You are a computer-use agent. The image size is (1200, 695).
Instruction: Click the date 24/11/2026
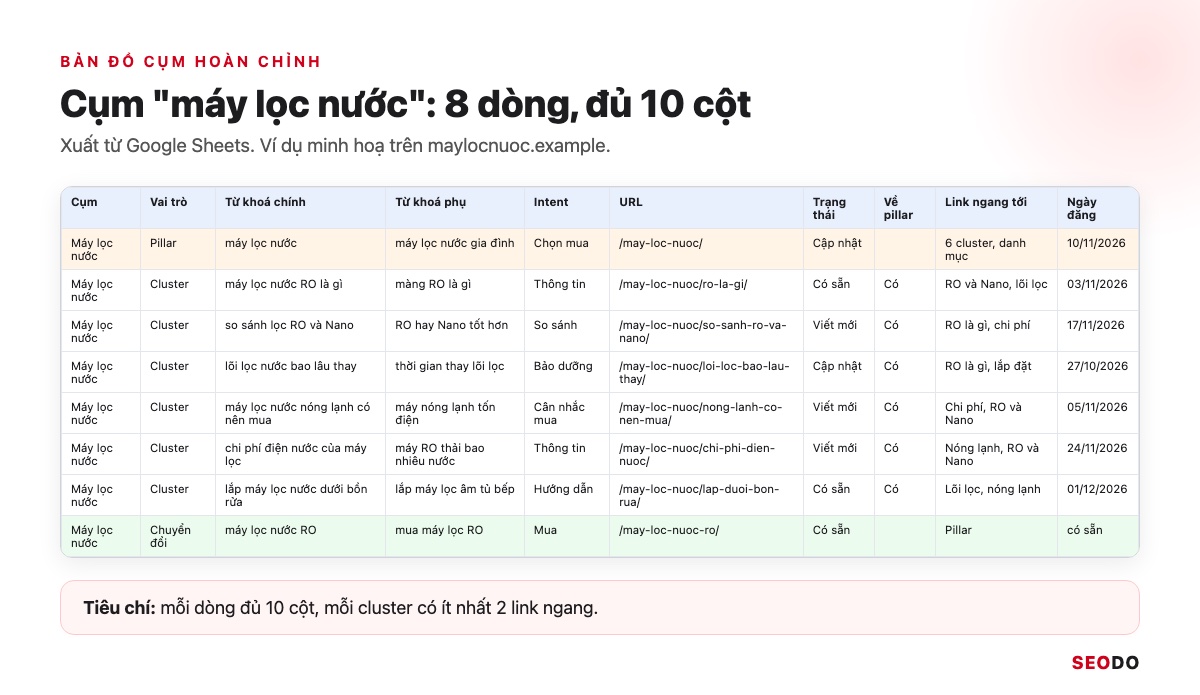tap(1097, 448)
